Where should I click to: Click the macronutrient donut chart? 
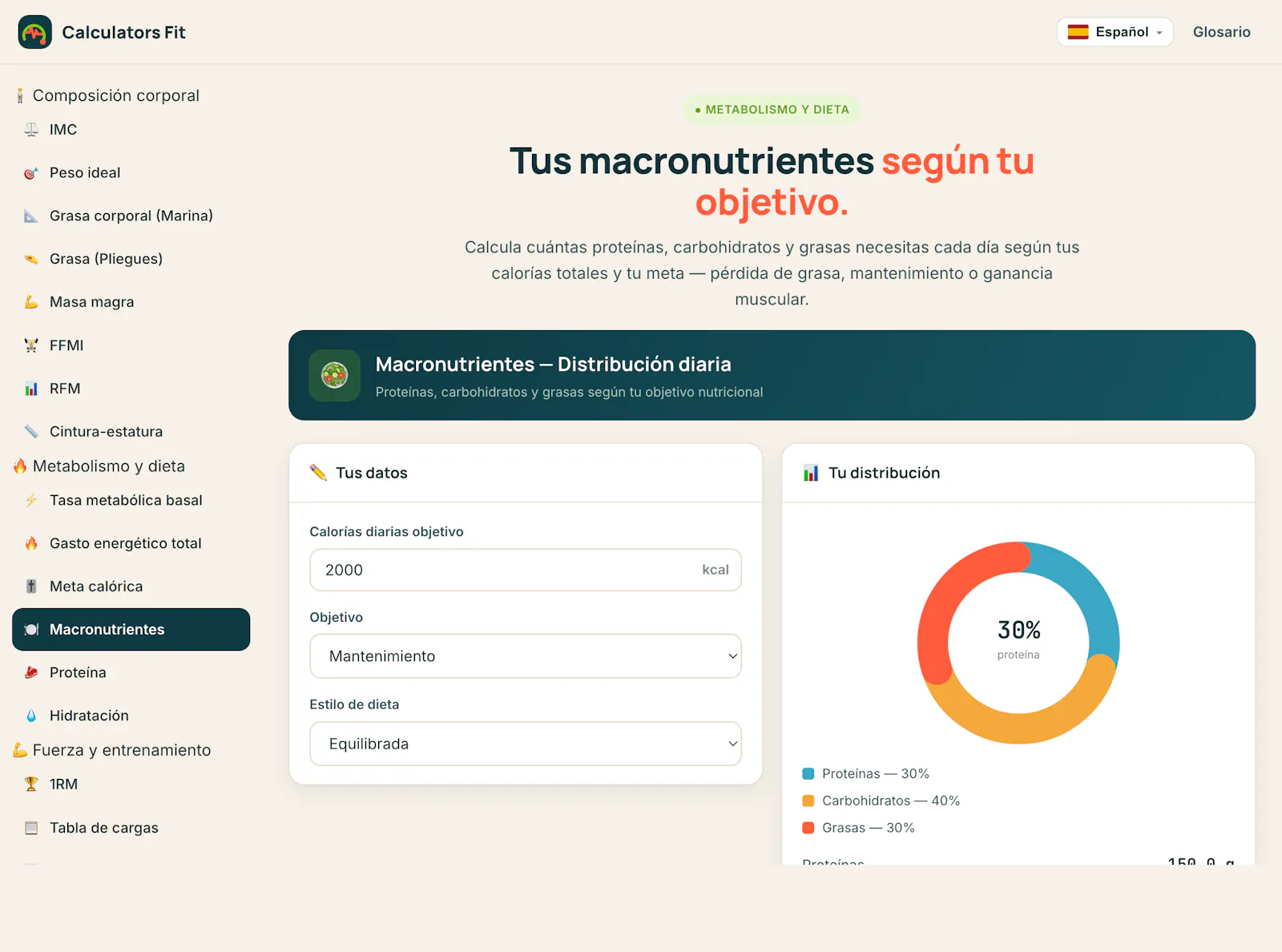click(x=1018, y=643)
